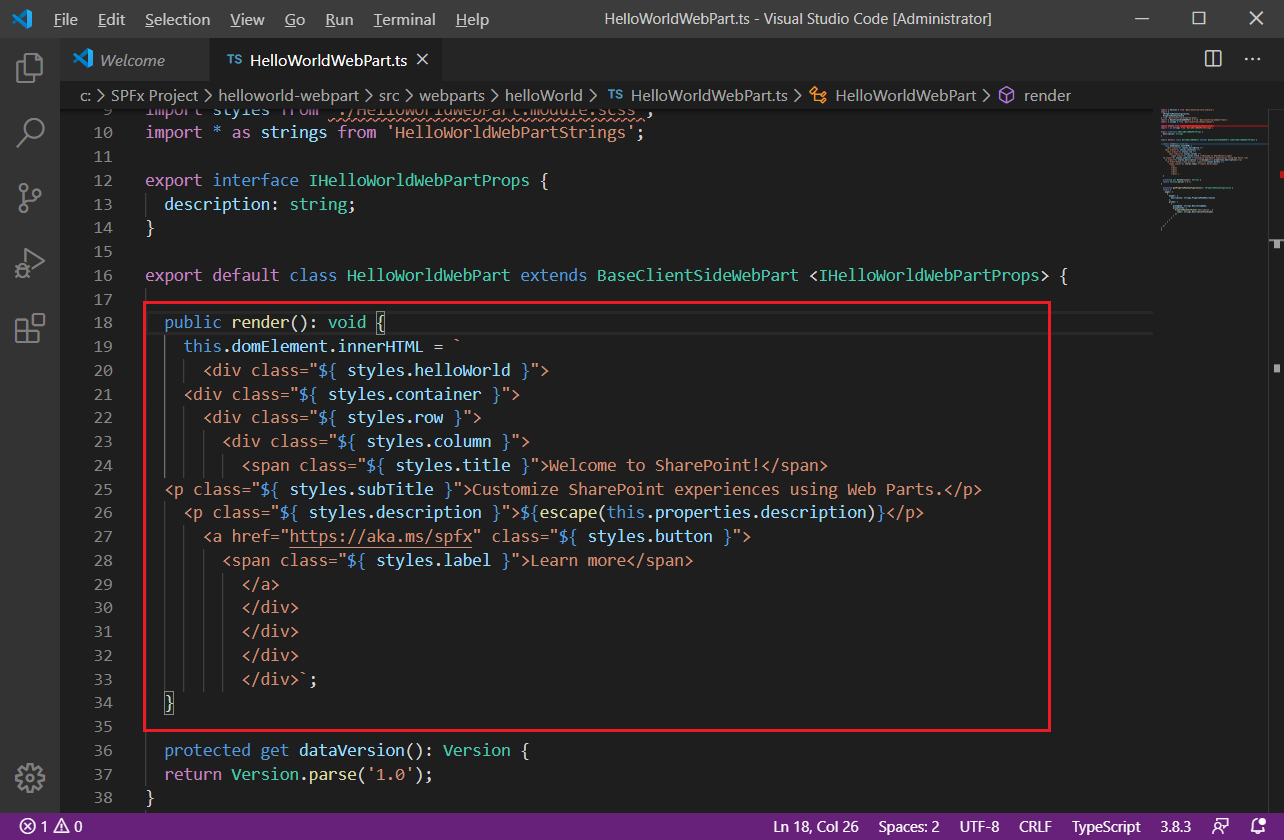Split the editor to the right
The height and width of the screenshot is (840, 1284).
pyautogui.click(x=1213, y=59)
